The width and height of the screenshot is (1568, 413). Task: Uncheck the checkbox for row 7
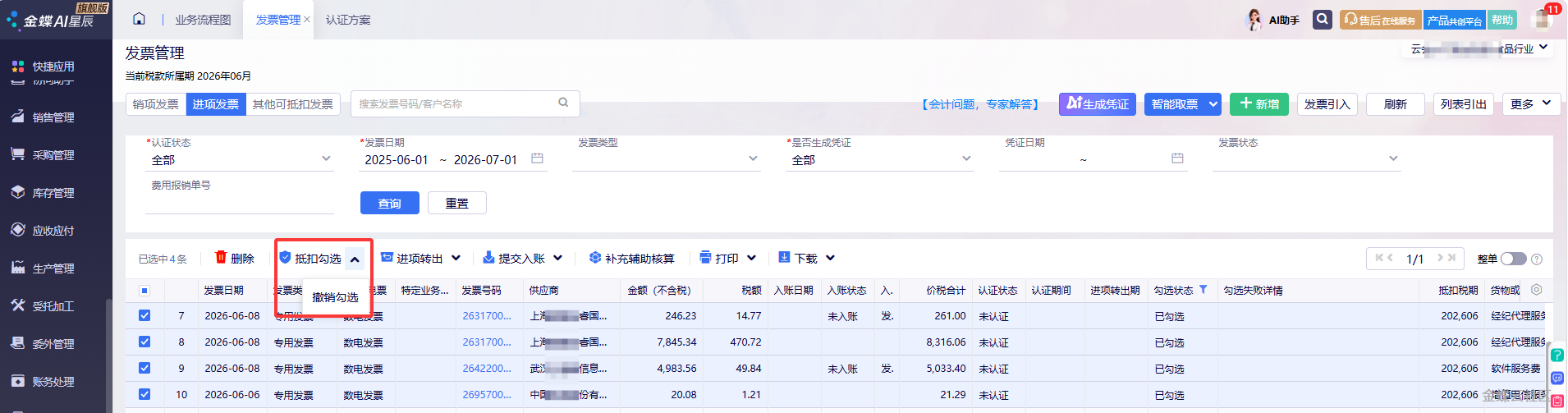tap(144, 315)
